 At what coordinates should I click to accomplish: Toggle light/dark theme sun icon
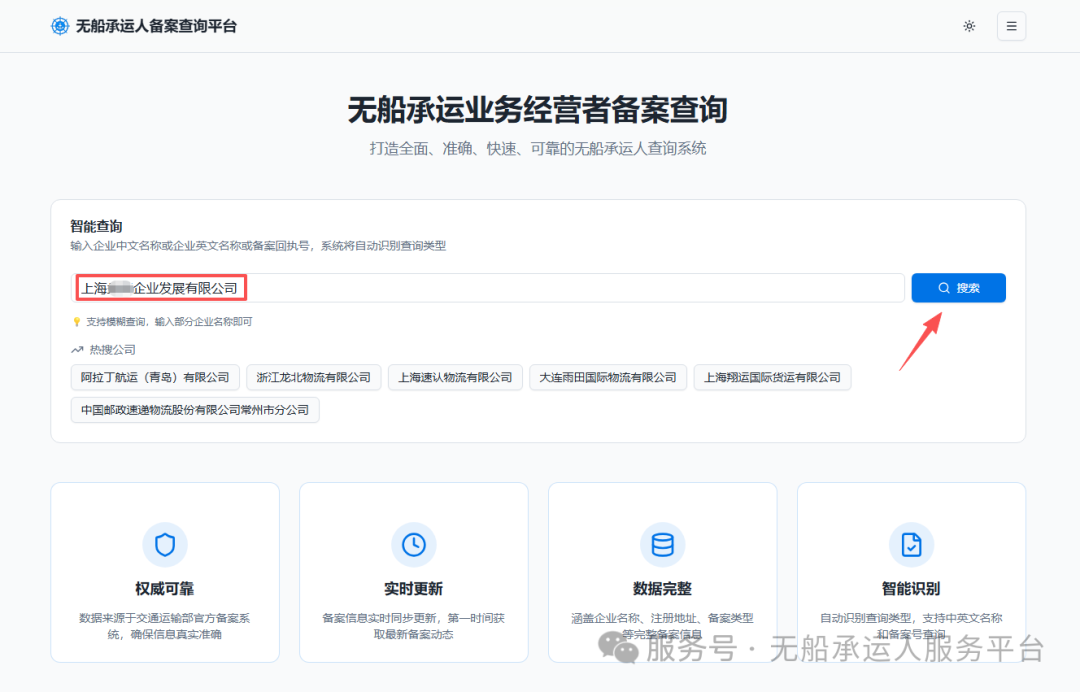pos(969,26)
